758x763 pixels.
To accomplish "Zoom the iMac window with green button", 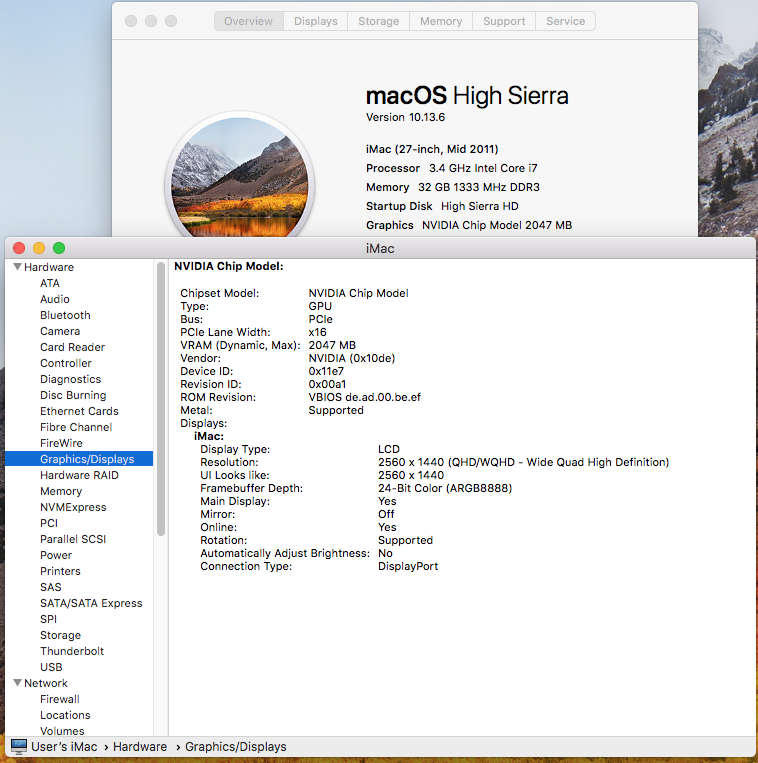I will (x=59, y=248).
